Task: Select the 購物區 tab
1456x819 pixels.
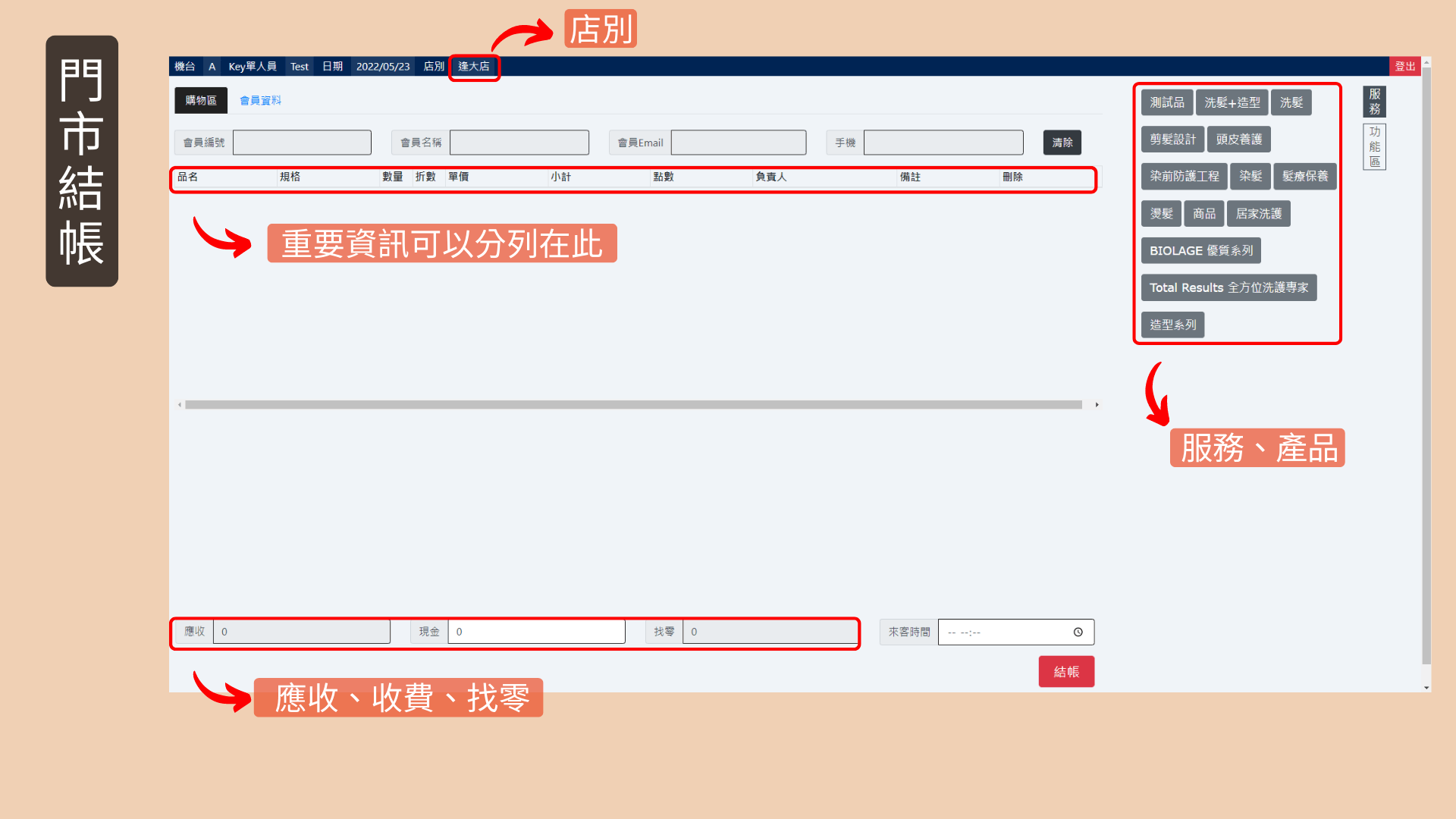Action: (201, 100)
